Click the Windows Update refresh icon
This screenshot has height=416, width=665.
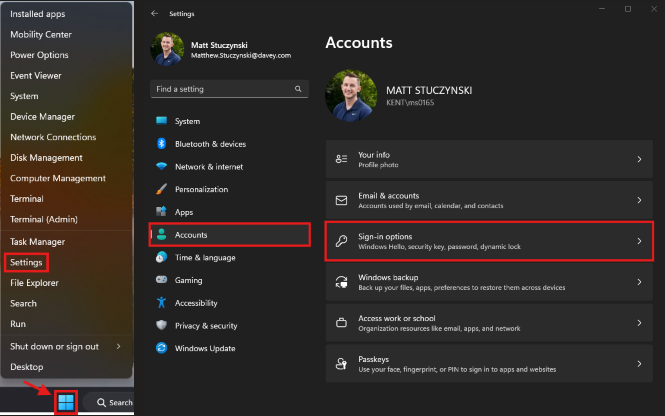tap(162, 348)
